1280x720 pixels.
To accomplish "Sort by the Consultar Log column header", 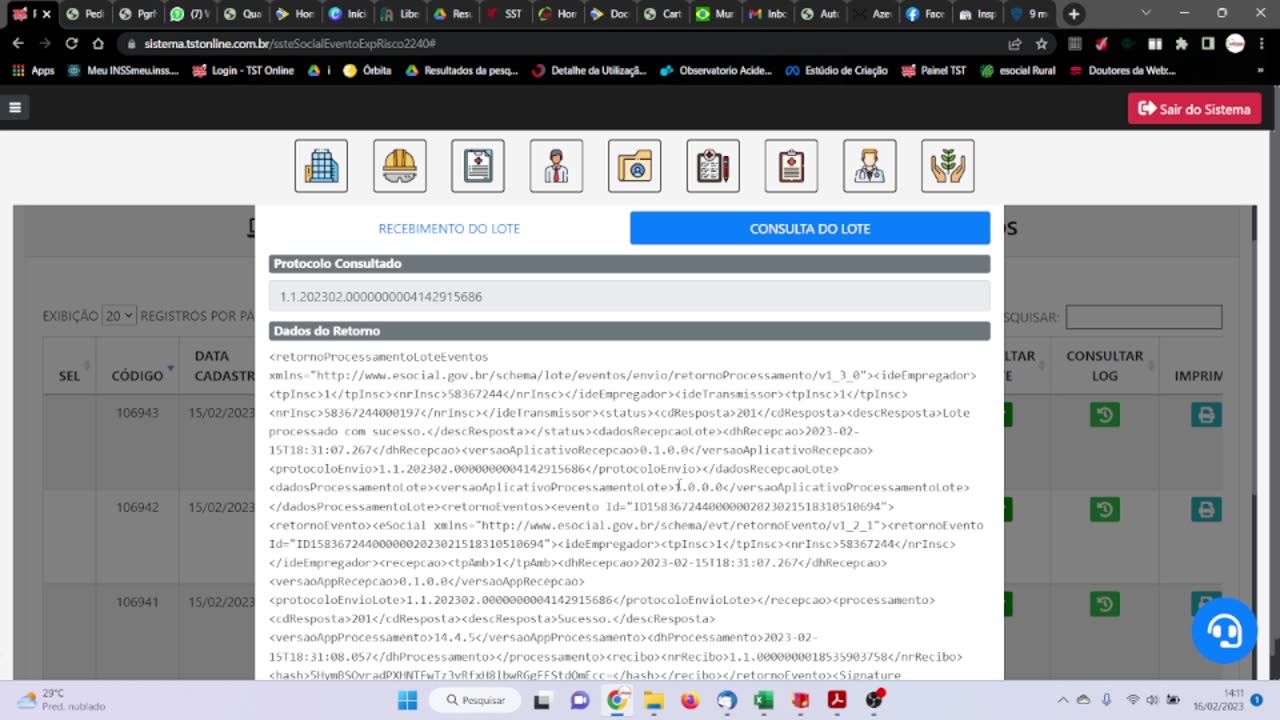I will click(1104, 365).
